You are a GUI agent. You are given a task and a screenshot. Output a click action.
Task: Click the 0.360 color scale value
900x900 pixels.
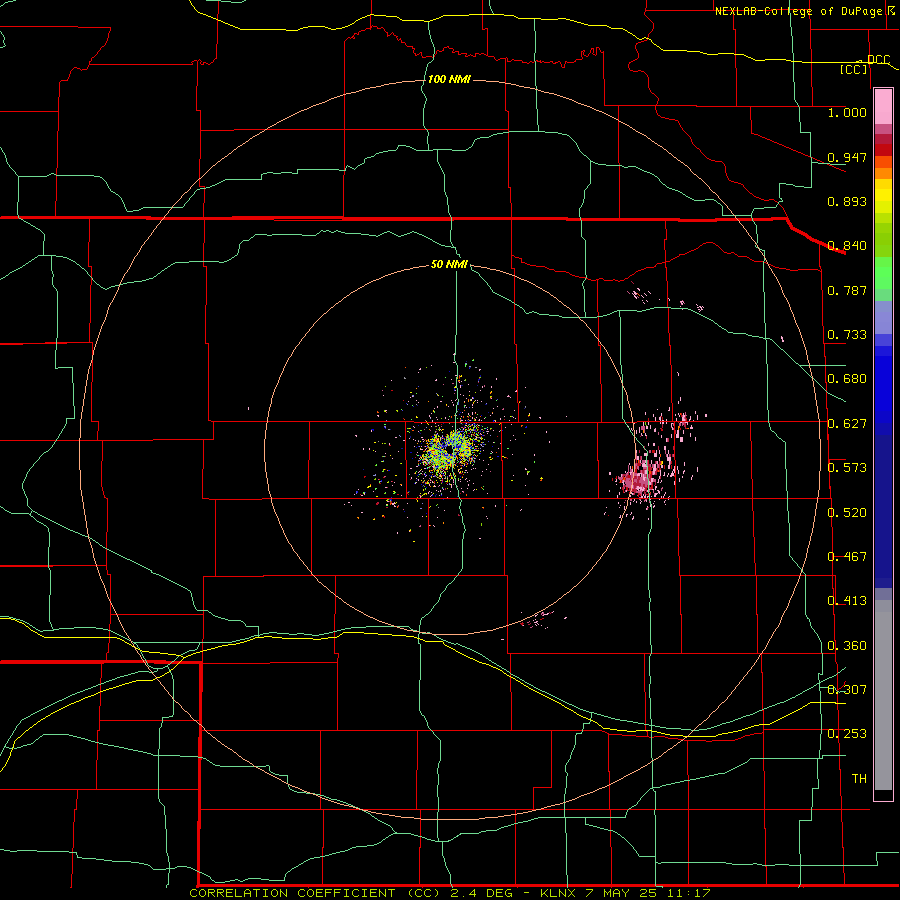tap(847, 646)
